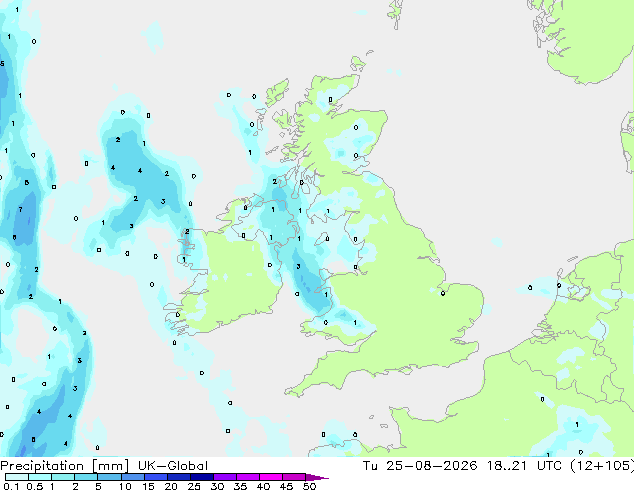Click the 'Precipitation [mm]' title text
This screenshot has height=490, width=634.
click(x=65, y=466)
